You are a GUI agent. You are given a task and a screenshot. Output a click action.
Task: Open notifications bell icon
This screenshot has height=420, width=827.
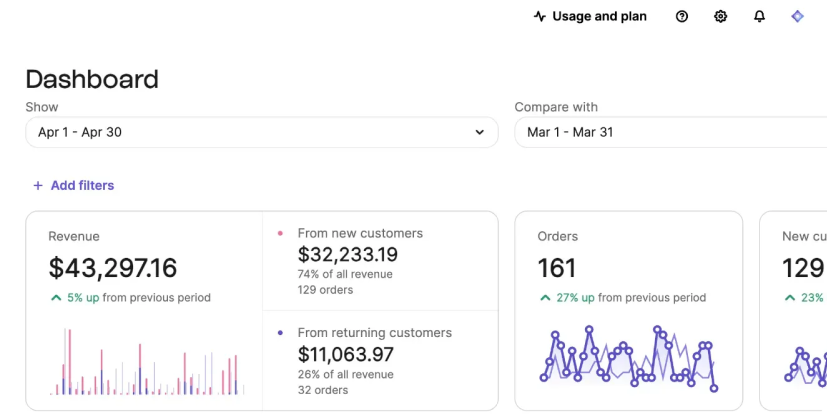(759, 17)
